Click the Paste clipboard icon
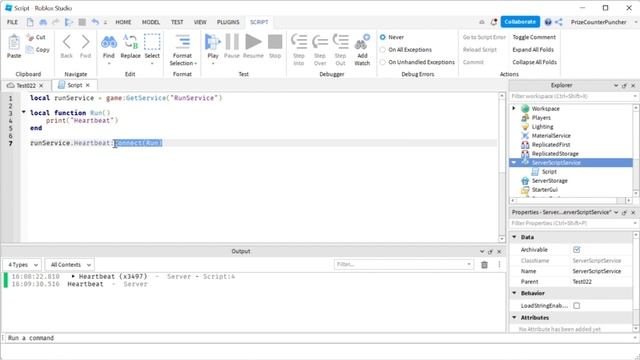 point(14,42)
